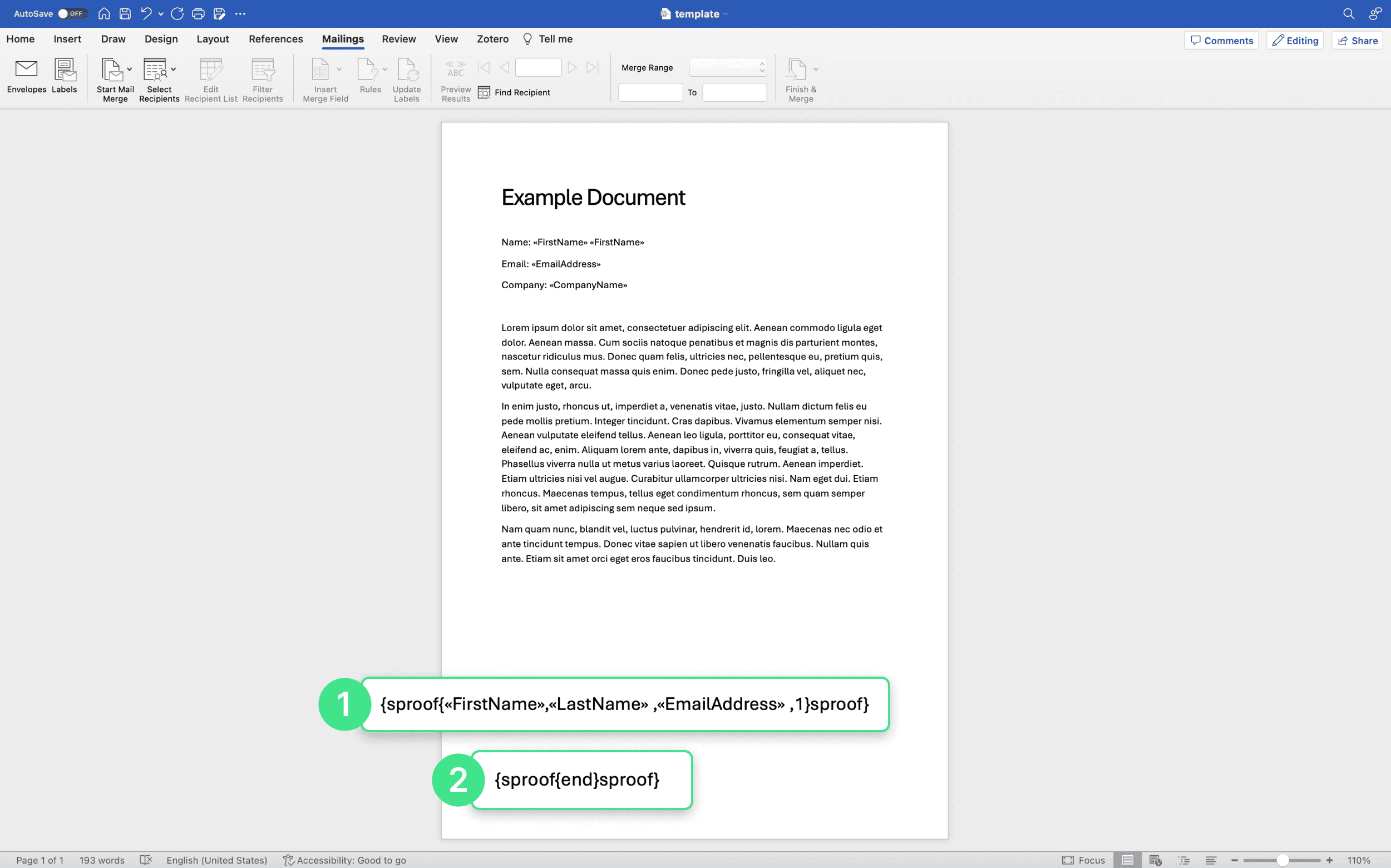Open the share people icon in title bar
The height and width of the screenshot is (868, 1391).
1375,13
